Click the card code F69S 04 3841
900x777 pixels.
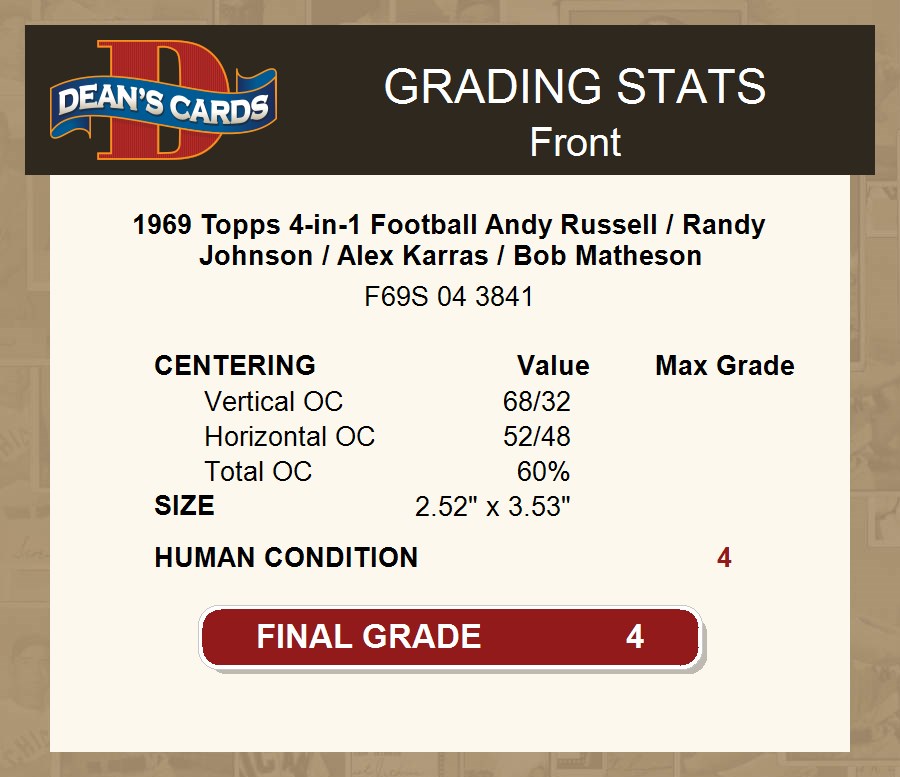click(448, 297)
